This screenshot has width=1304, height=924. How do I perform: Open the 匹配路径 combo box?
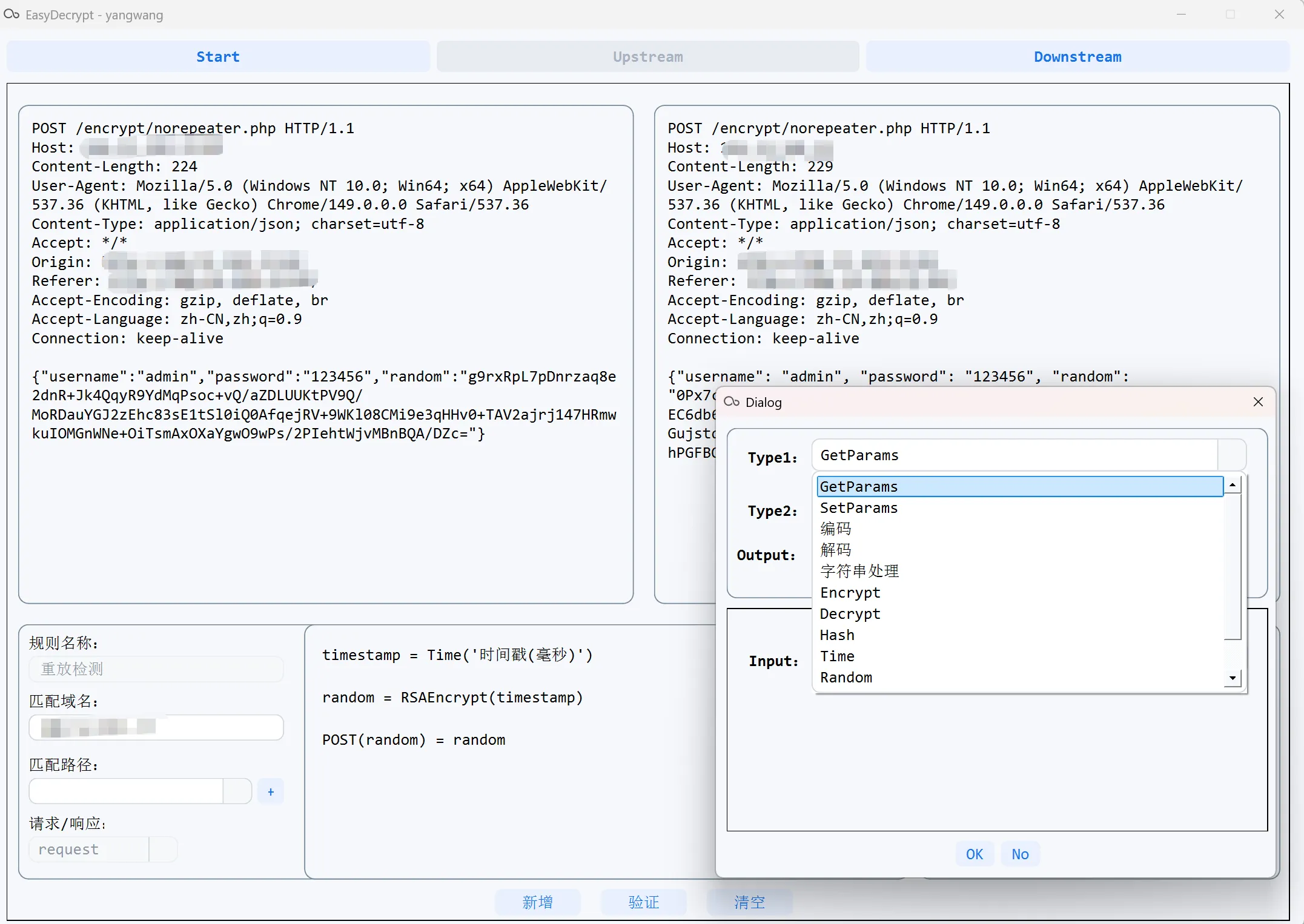(x=141, y=791)
